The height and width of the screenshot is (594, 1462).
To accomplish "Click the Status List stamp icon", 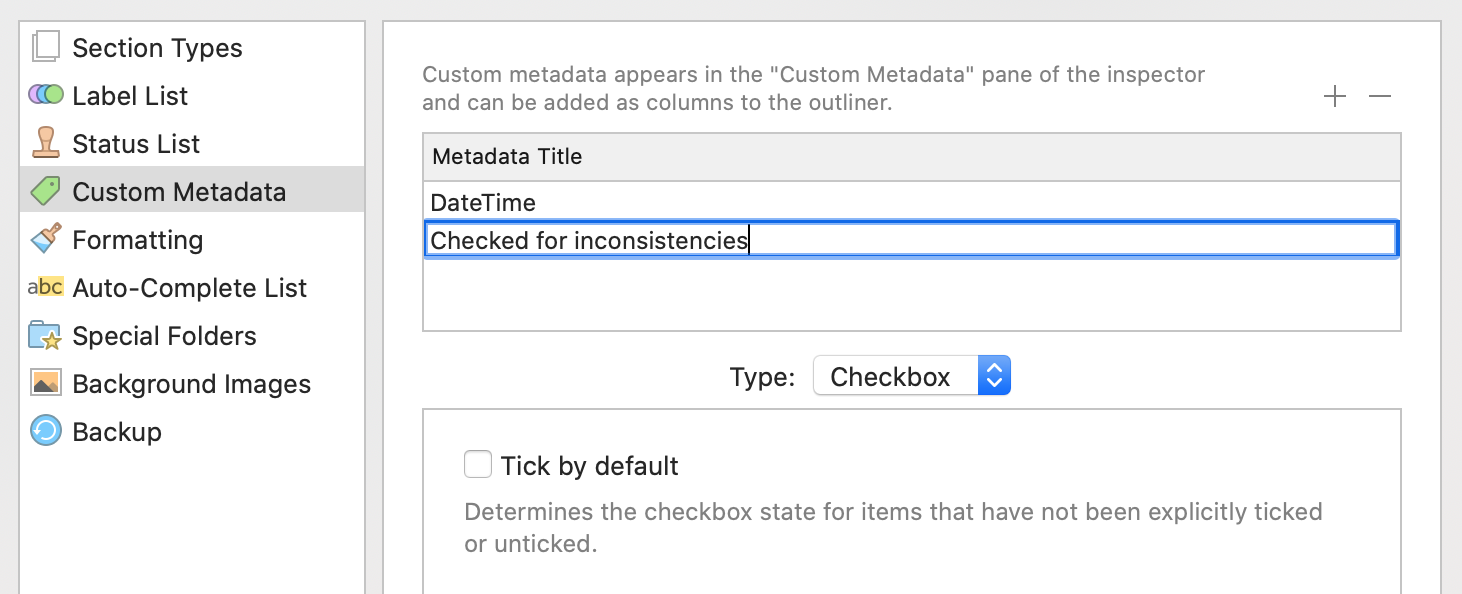I will [45, 143].
